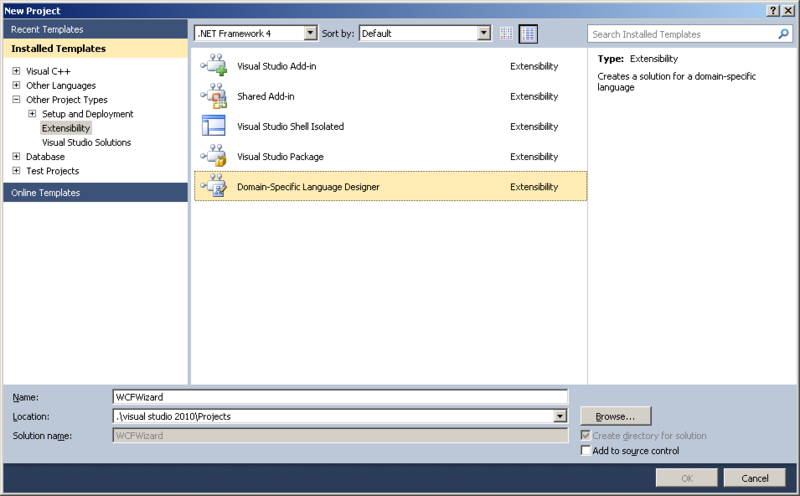Select Visual Studio Shell Isolated name
The image size is (800, 496).
click(x=290, y=126)
